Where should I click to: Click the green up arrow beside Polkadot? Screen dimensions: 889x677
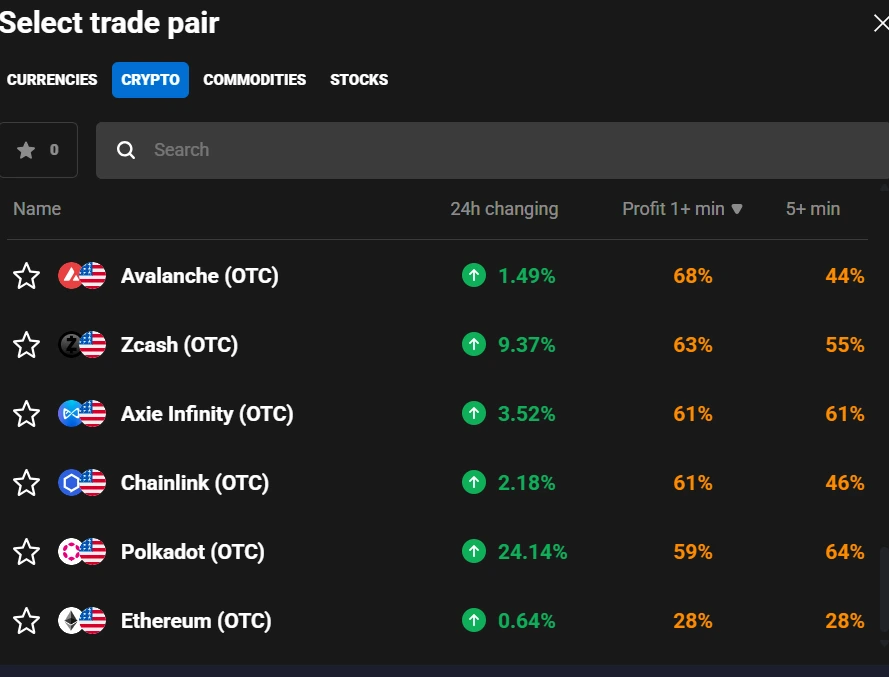coord(474,551)
